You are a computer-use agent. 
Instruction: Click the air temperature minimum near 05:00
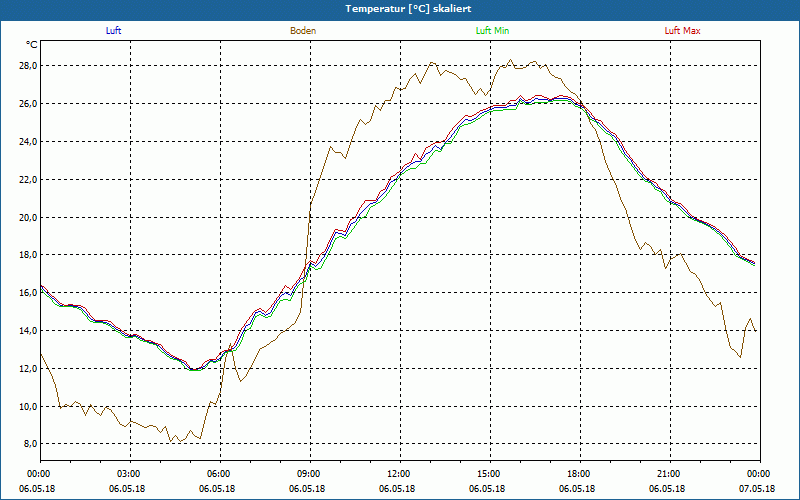pyautogui.click(x=194, y=369)
